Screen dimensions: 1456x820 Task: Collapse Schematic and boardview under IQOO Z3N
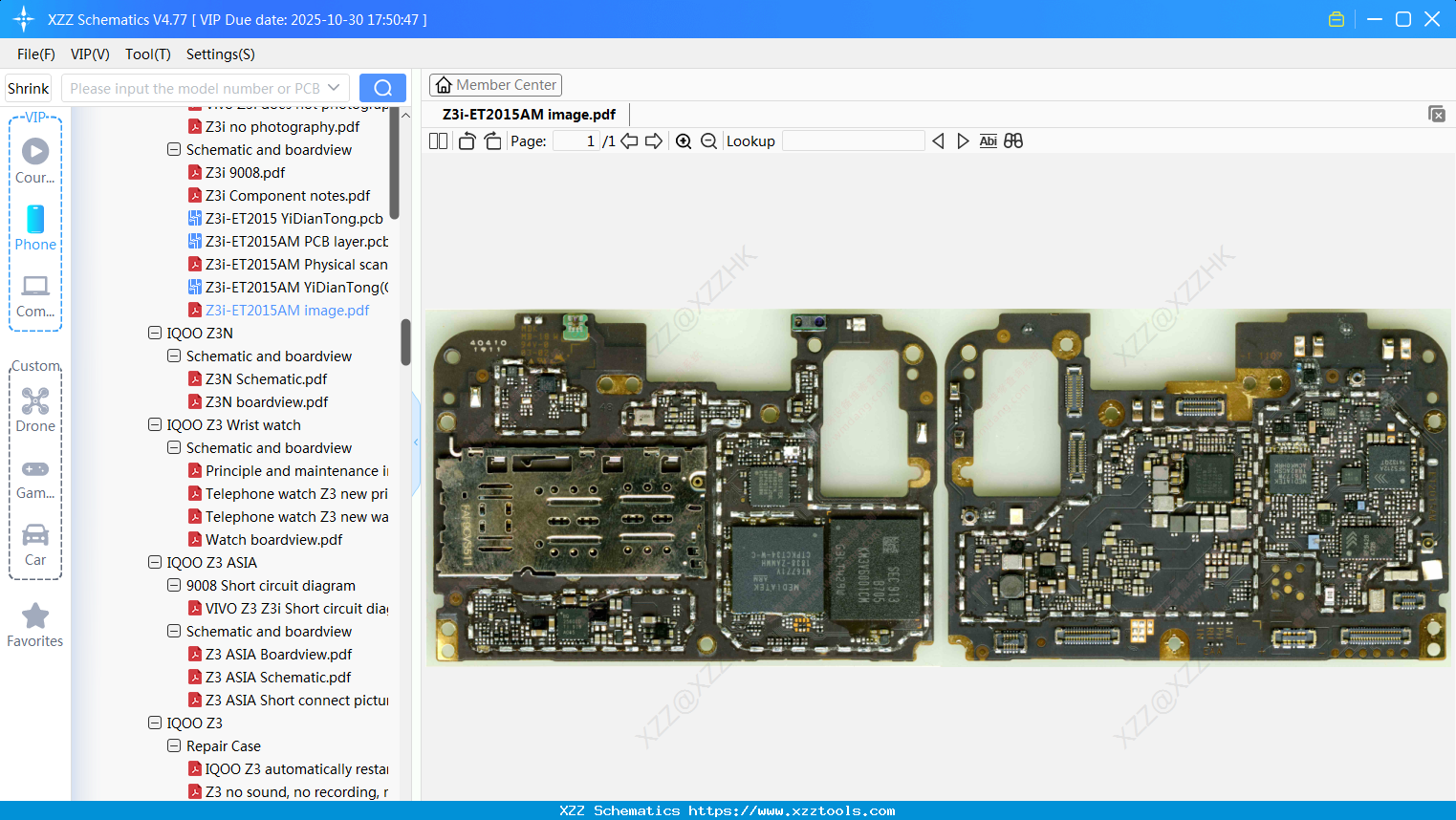point(174,356)
